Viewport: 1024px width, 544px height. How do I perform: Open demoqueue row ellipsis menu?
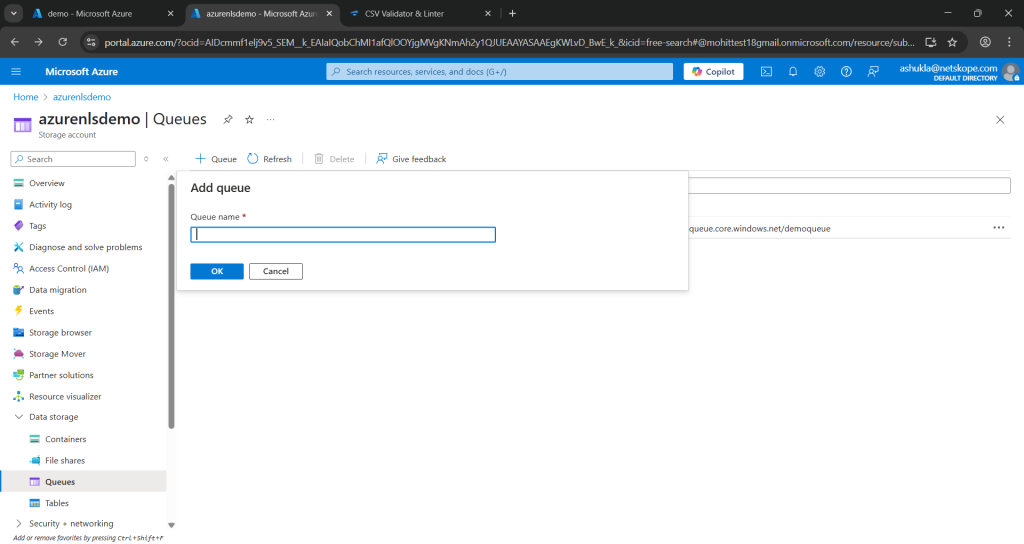(x=999, y=228)
